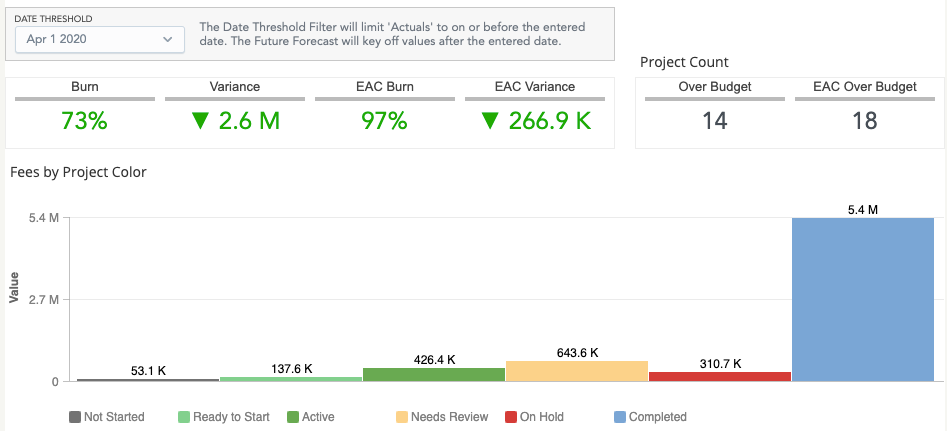Click the EAC Burn 97% value
The image size is (947, 431).
click(385, 121)
